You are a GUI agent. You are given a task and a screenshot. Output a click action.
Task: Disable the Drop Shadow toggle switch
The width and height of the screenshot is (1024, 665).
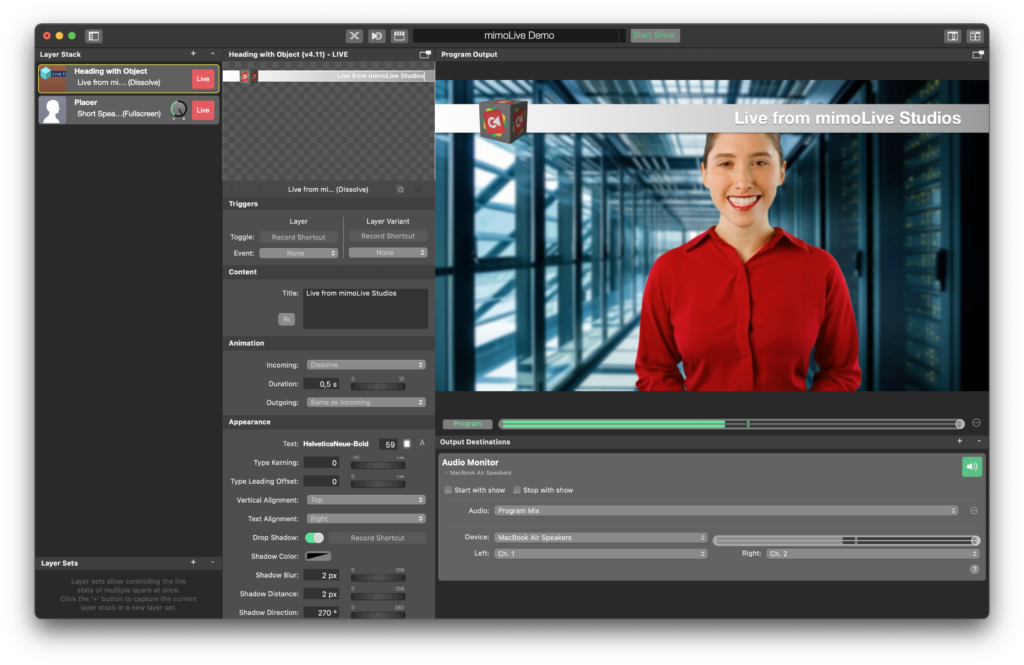316,537
